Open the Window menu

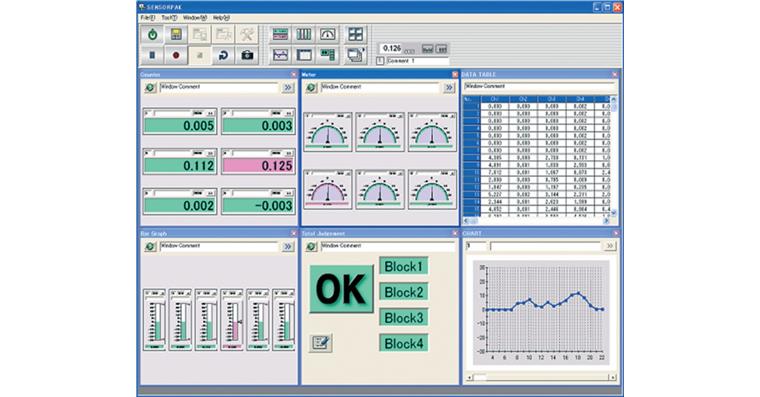click(x=194, y=17)
